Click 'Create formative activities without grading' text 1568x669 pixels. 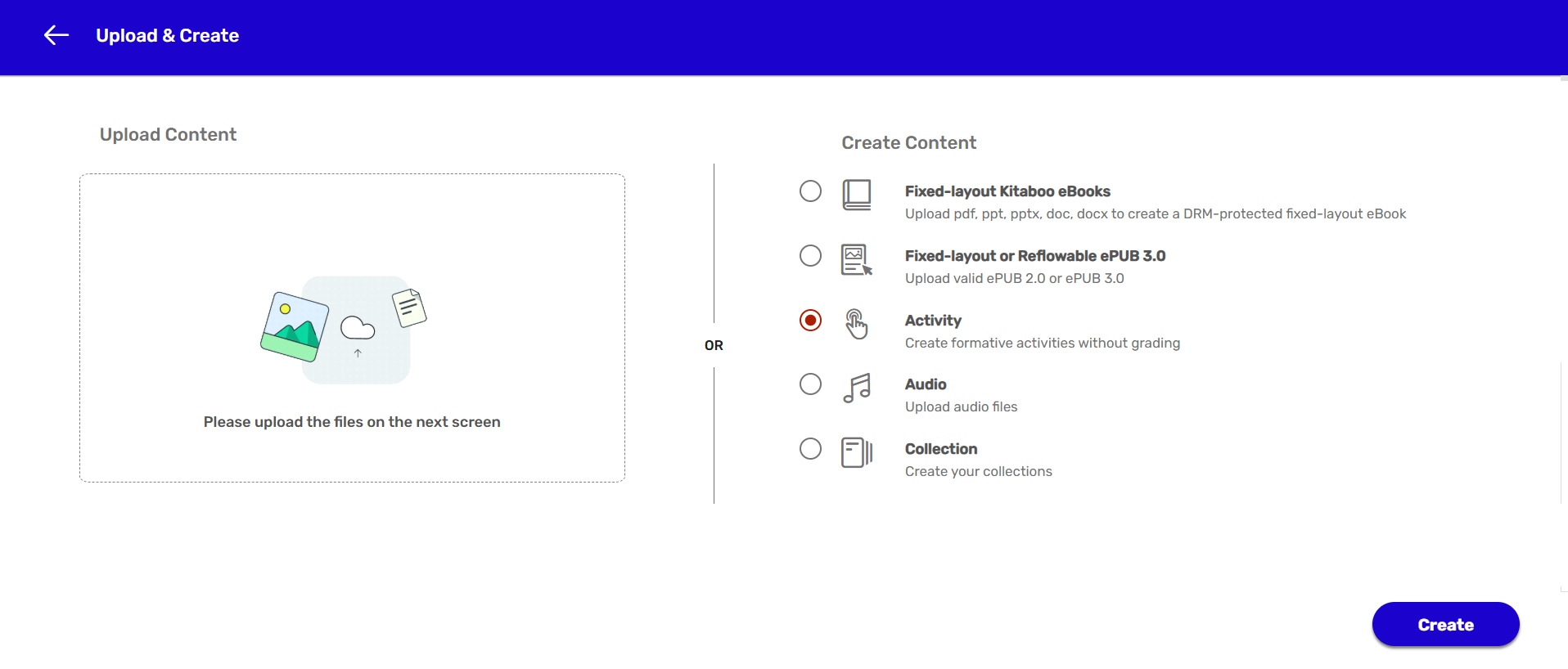1043,343
